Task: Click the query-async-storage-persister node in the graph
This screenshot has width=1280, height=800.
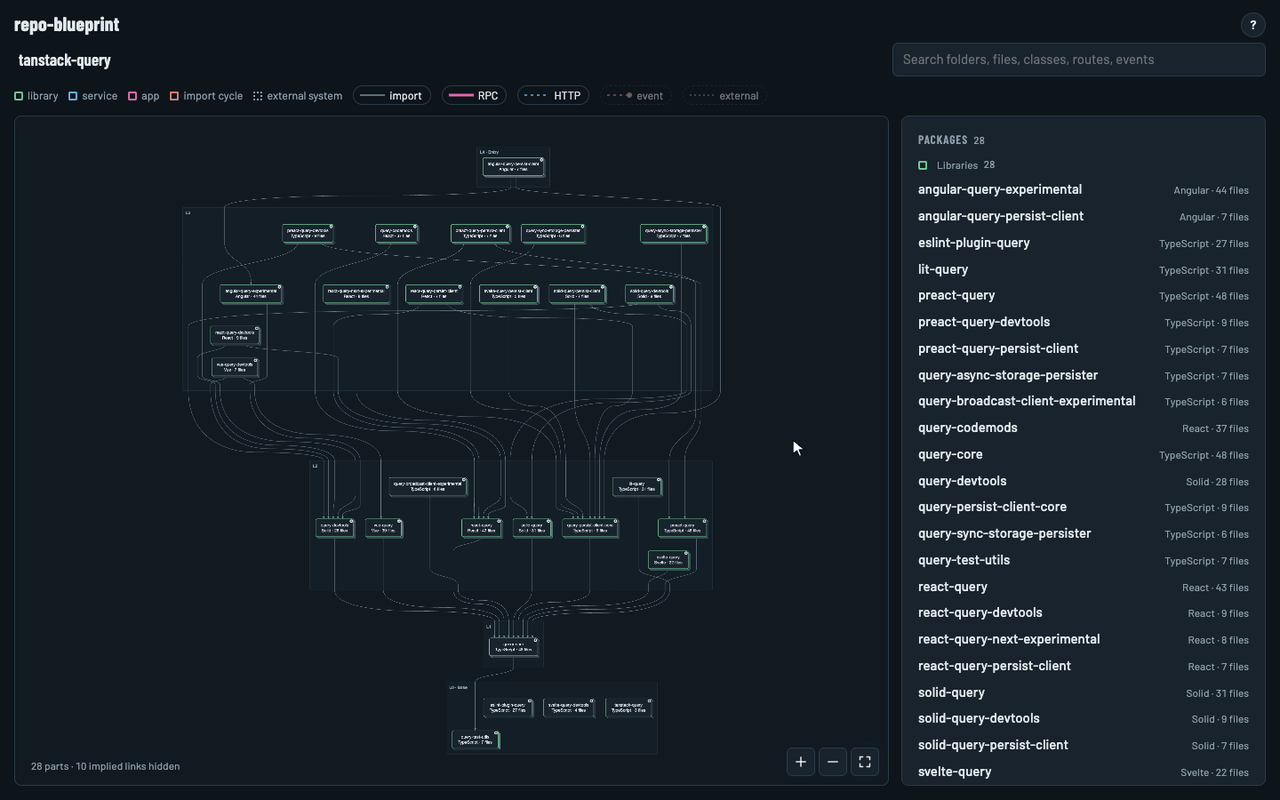Action: 674,233
